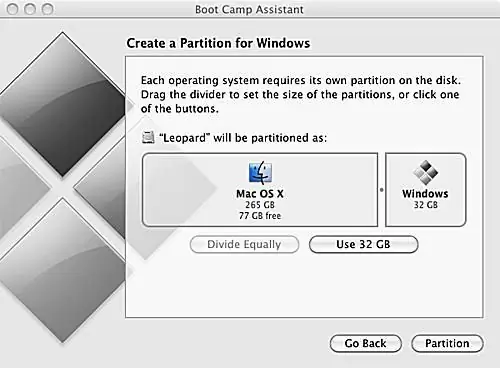500x368 pixels.
Task: Zoom the Boot Camp Assistant window
Action: coord(47,9)
